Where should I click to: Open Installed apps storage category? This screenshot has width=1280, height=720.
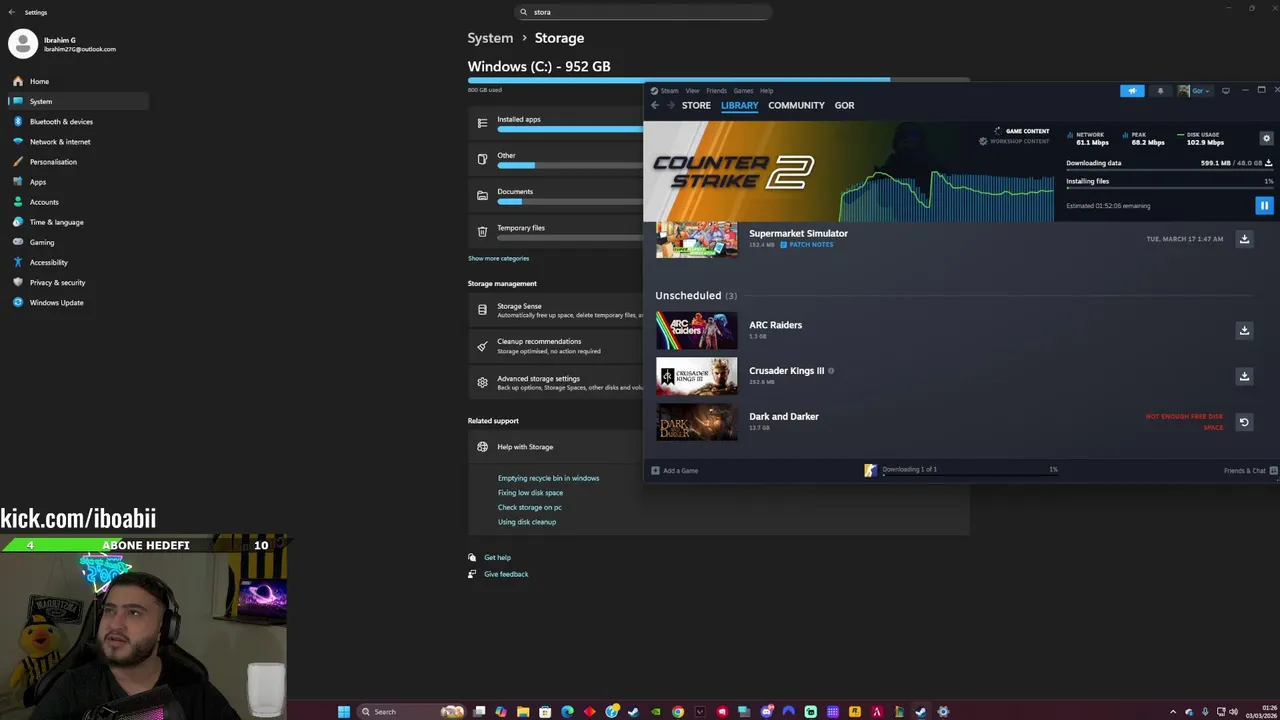556,123
